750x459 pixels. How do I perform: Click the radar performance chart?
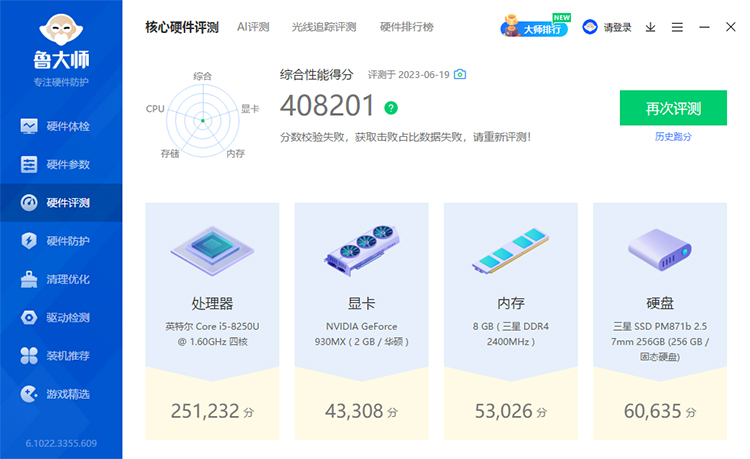203,120
